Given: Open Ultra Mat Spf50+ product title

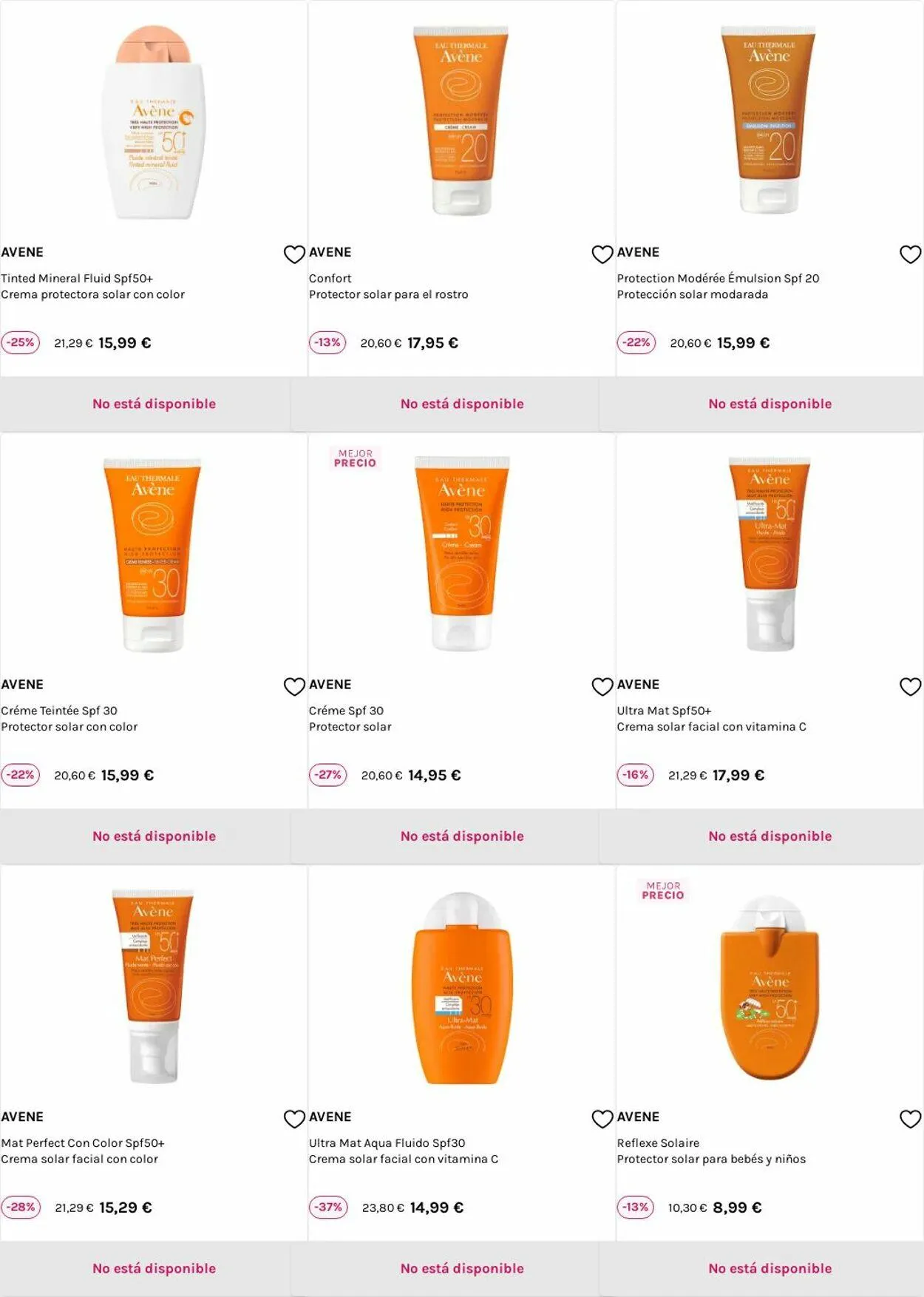Looking at the screenshot, I should point(664,711).
